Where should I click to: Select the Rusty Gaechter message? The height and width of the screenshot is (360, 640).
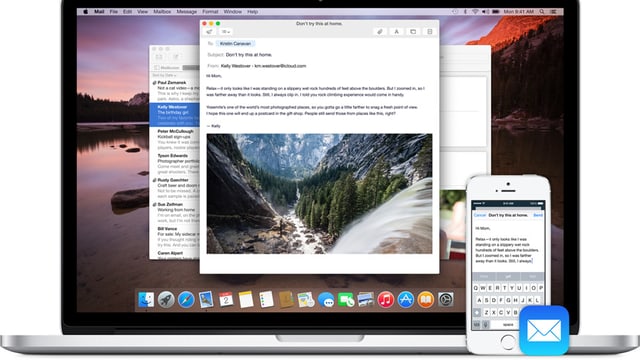pos(175,188)
